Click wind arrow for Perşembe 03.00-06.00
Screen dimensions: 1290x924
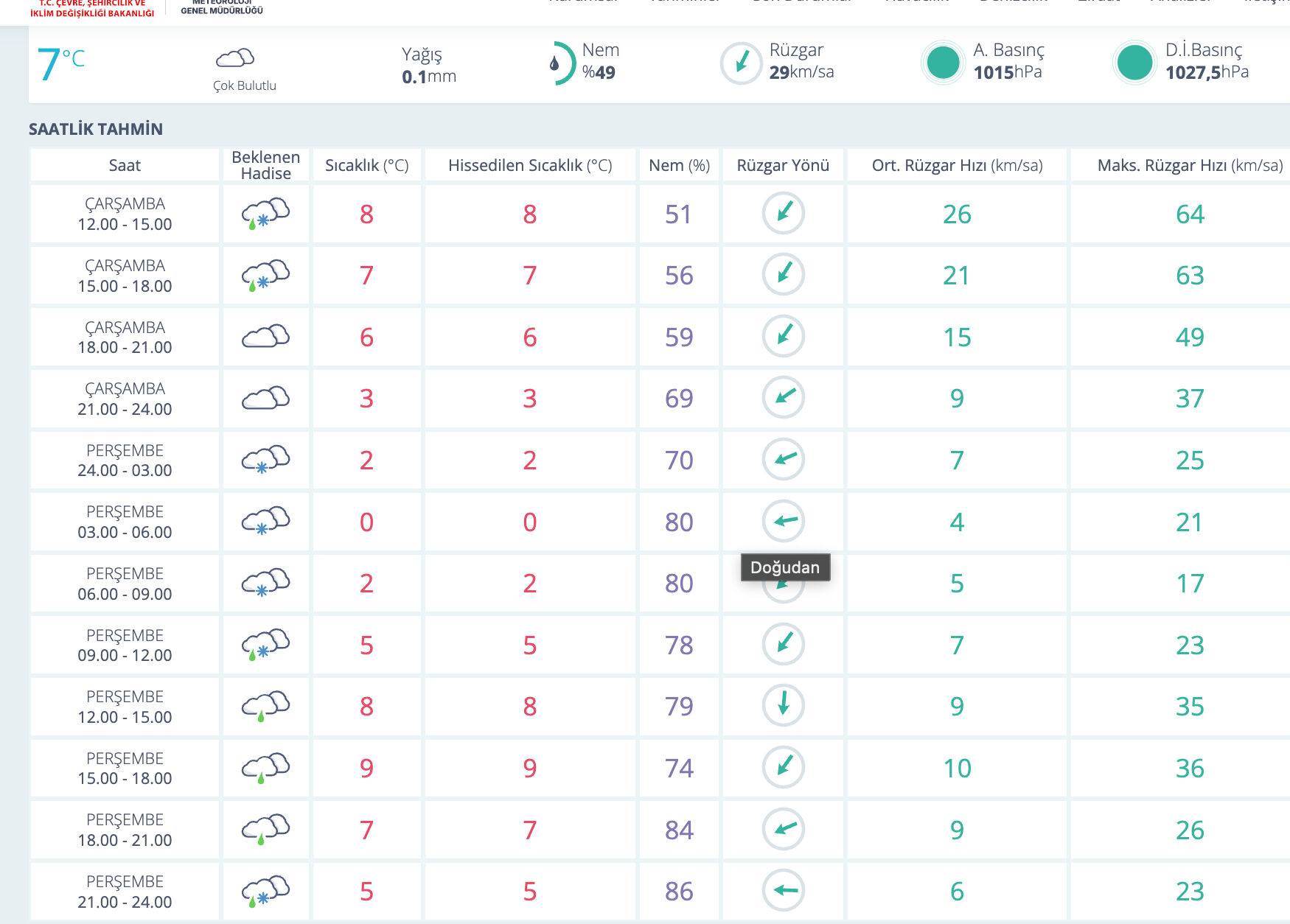pyautogui.click(x=783, y=520)
